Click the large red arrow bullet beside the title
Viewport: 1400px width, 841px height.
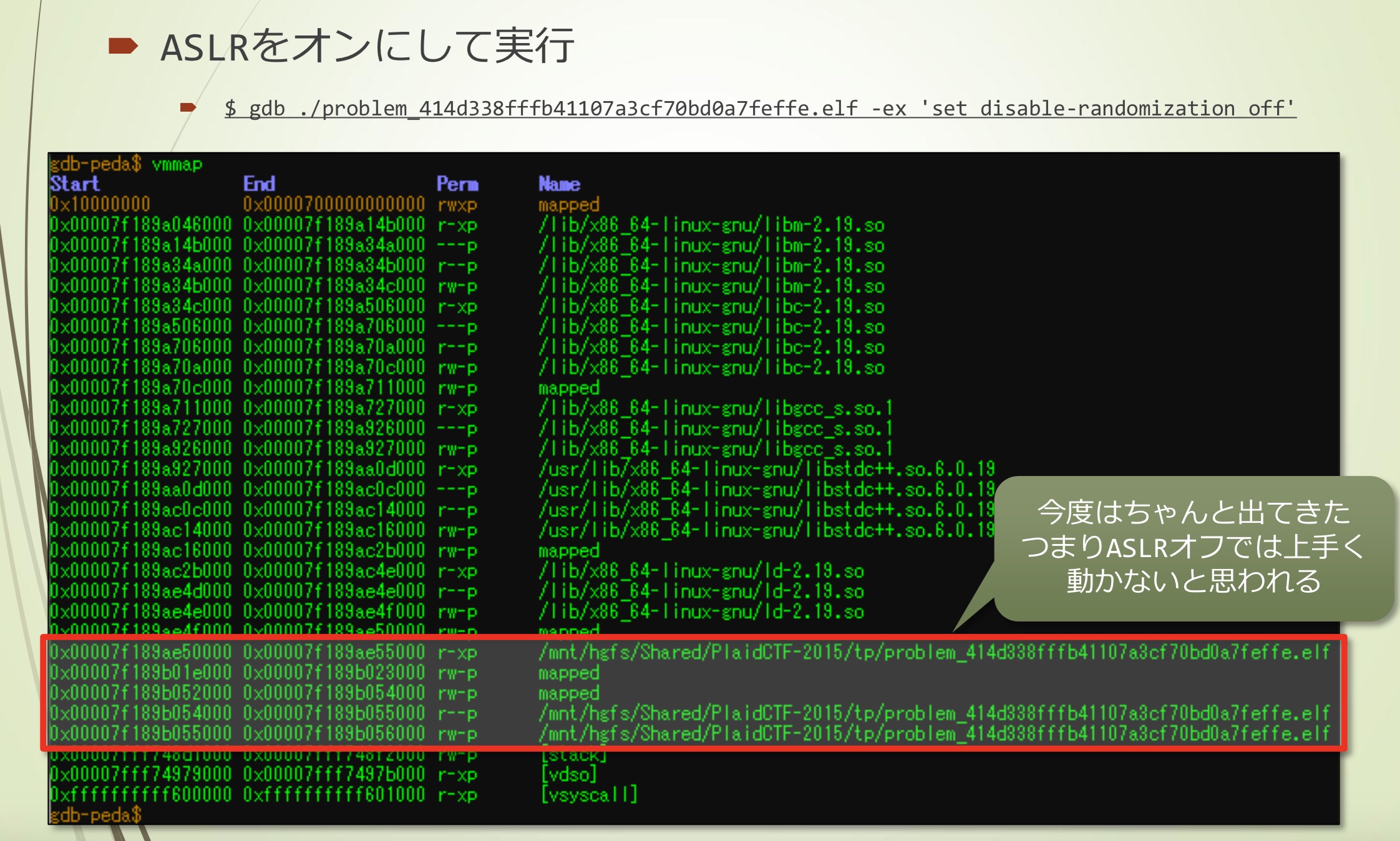[x=123, y=46]
